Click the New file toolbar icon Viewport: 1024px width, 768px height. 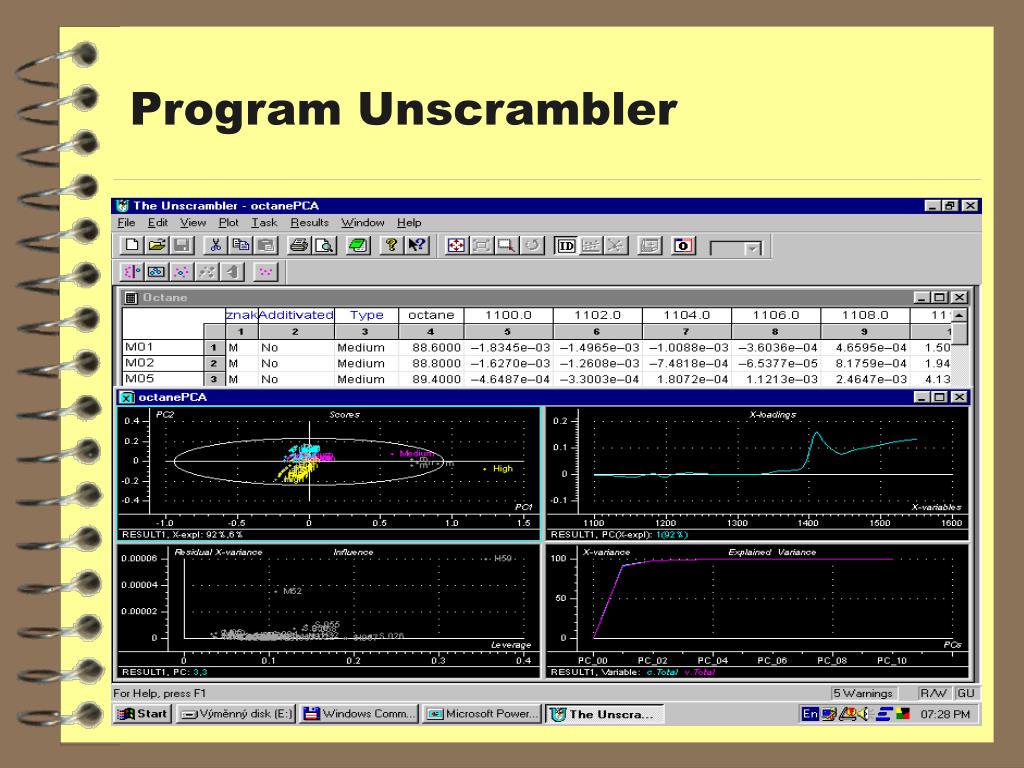coord(132,246)
